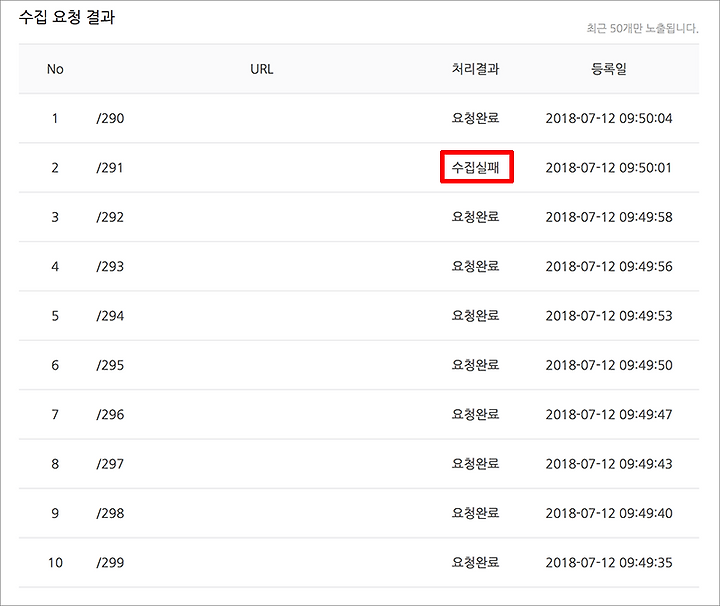Viewport: 720px width, 606px height.
Task: Click row number '1' of /290 row
Action: (x=55, y=118)
